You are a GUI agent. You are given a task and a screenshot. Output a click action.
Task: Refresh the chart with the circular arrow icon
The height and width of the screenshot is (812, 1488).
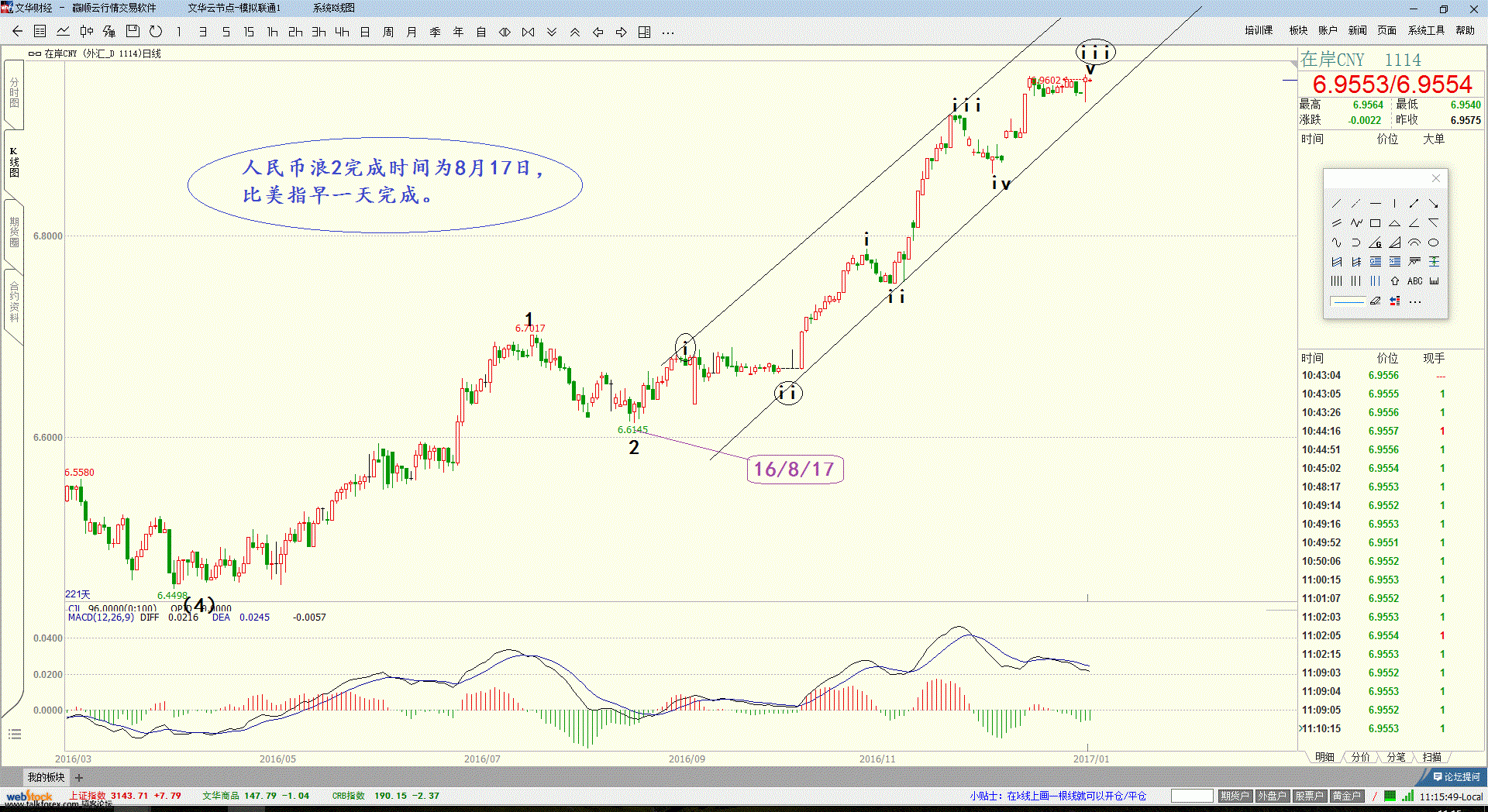click(156, 32)
